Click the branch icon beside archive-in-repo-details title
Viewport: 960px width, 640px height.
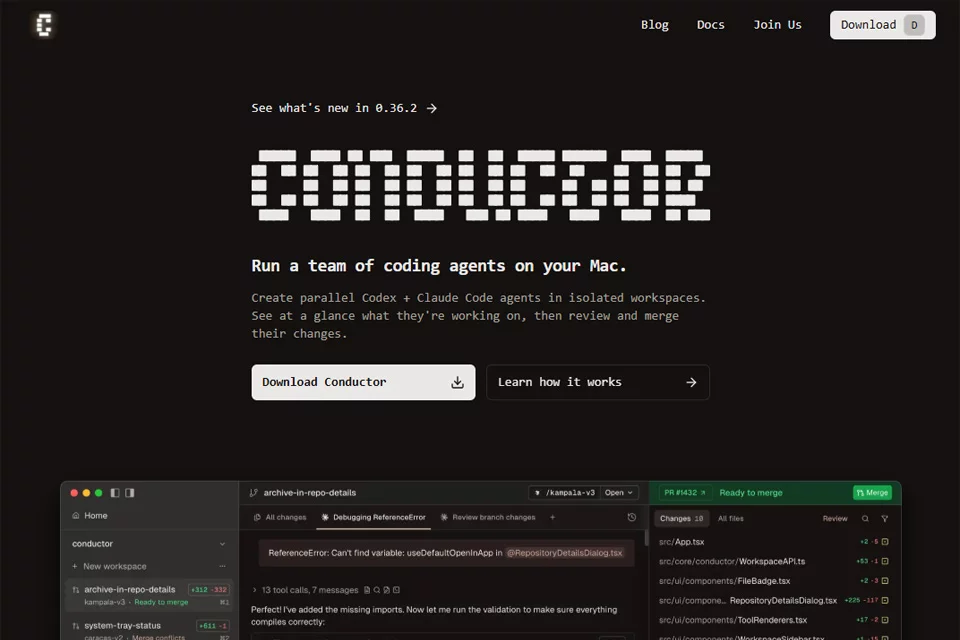253,493
